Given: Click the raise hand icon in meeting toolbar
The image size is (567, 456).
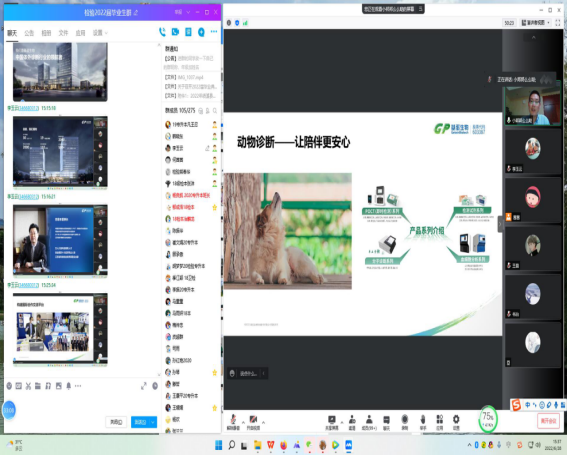Looking at the screenshot, I should click(x=422, y=422).
